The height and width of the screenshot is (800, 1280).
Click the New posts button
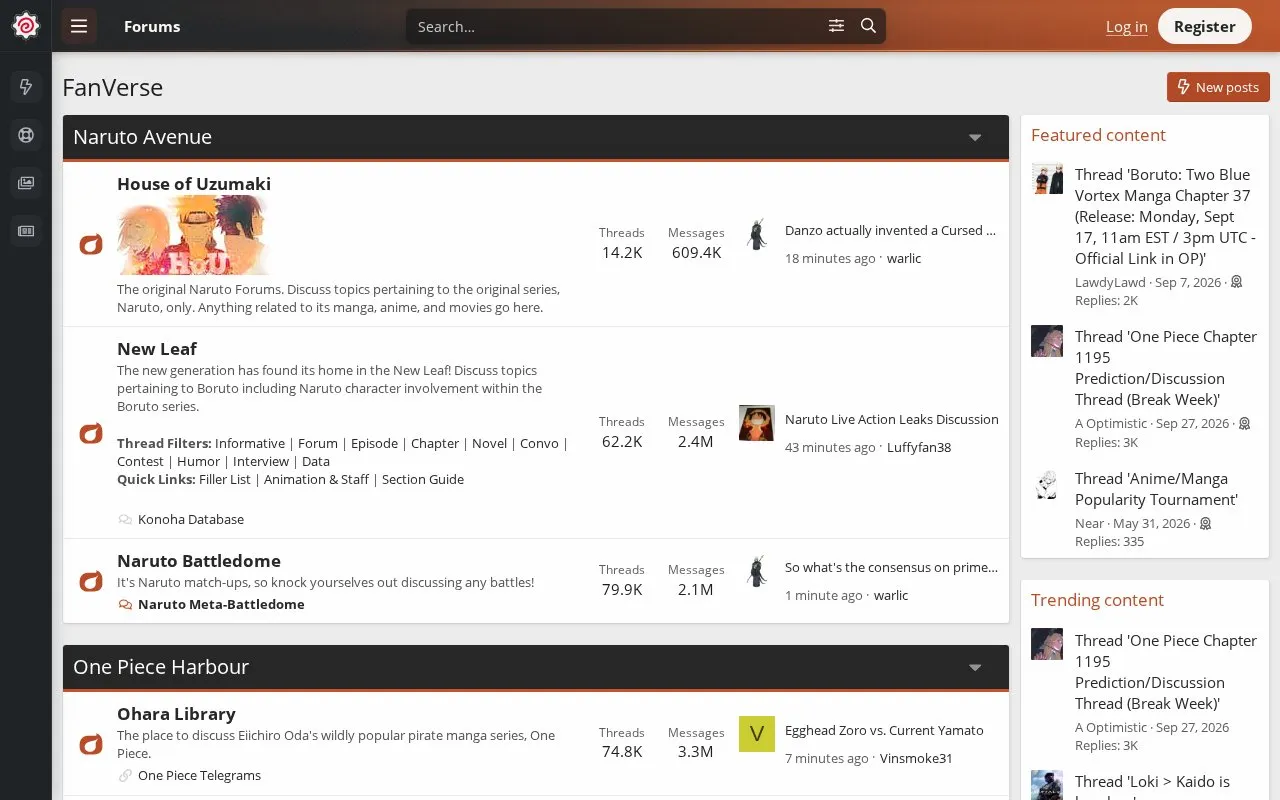point(1218,87)
